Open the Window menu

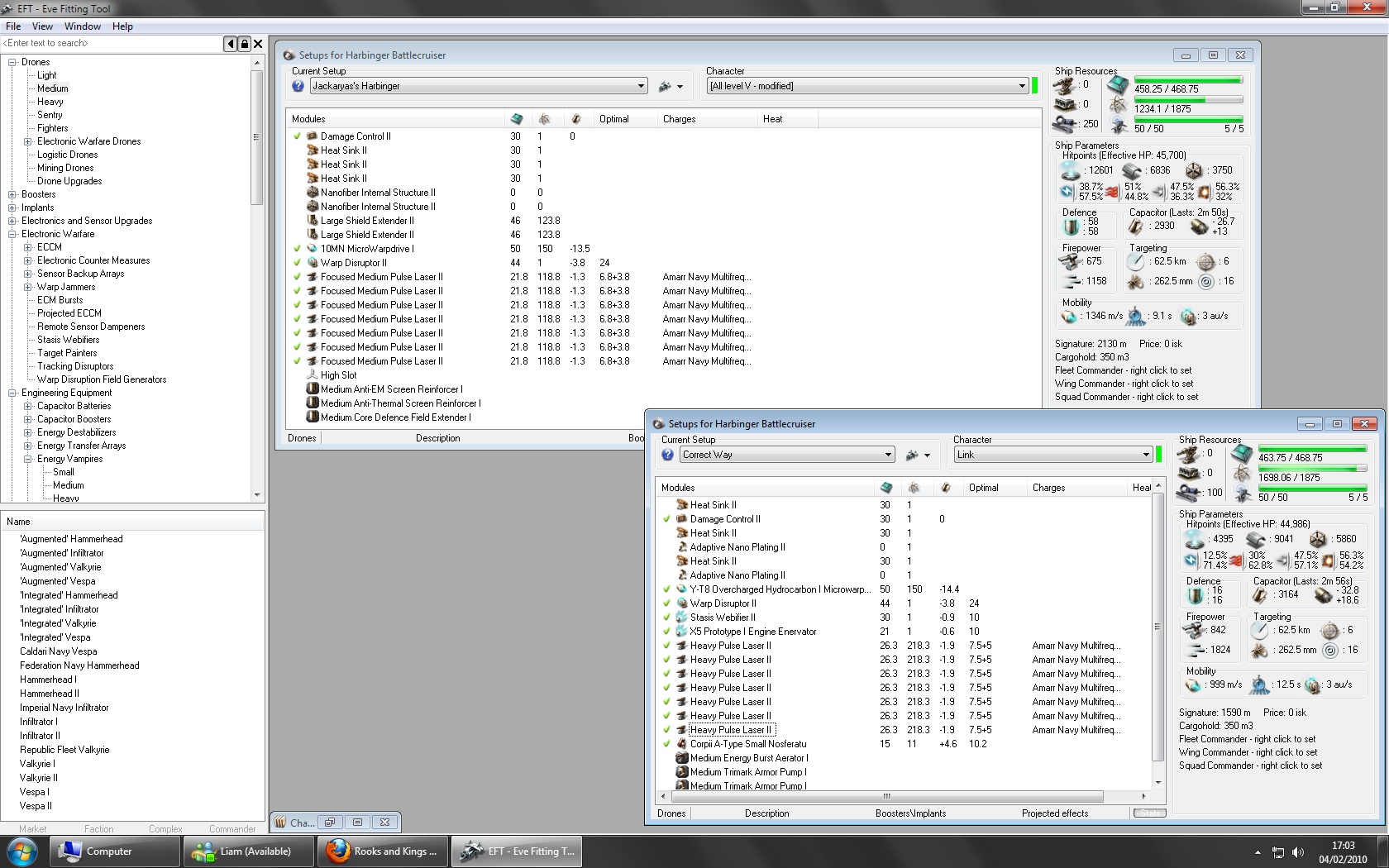click(83, 26)
